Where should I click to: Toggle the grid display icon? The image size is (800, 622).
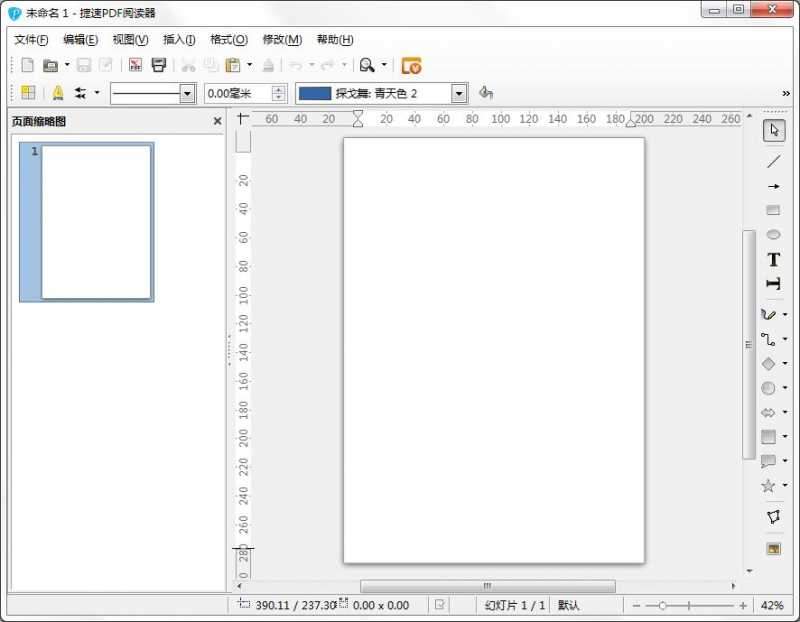pos(28,93)
